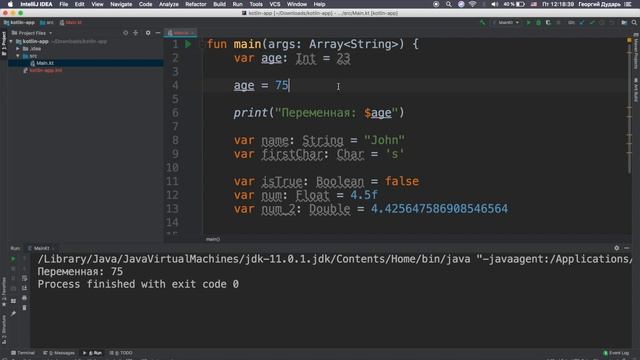
Task: Click Run with Coverage icon in toolbar
Action: coord(548,23)
